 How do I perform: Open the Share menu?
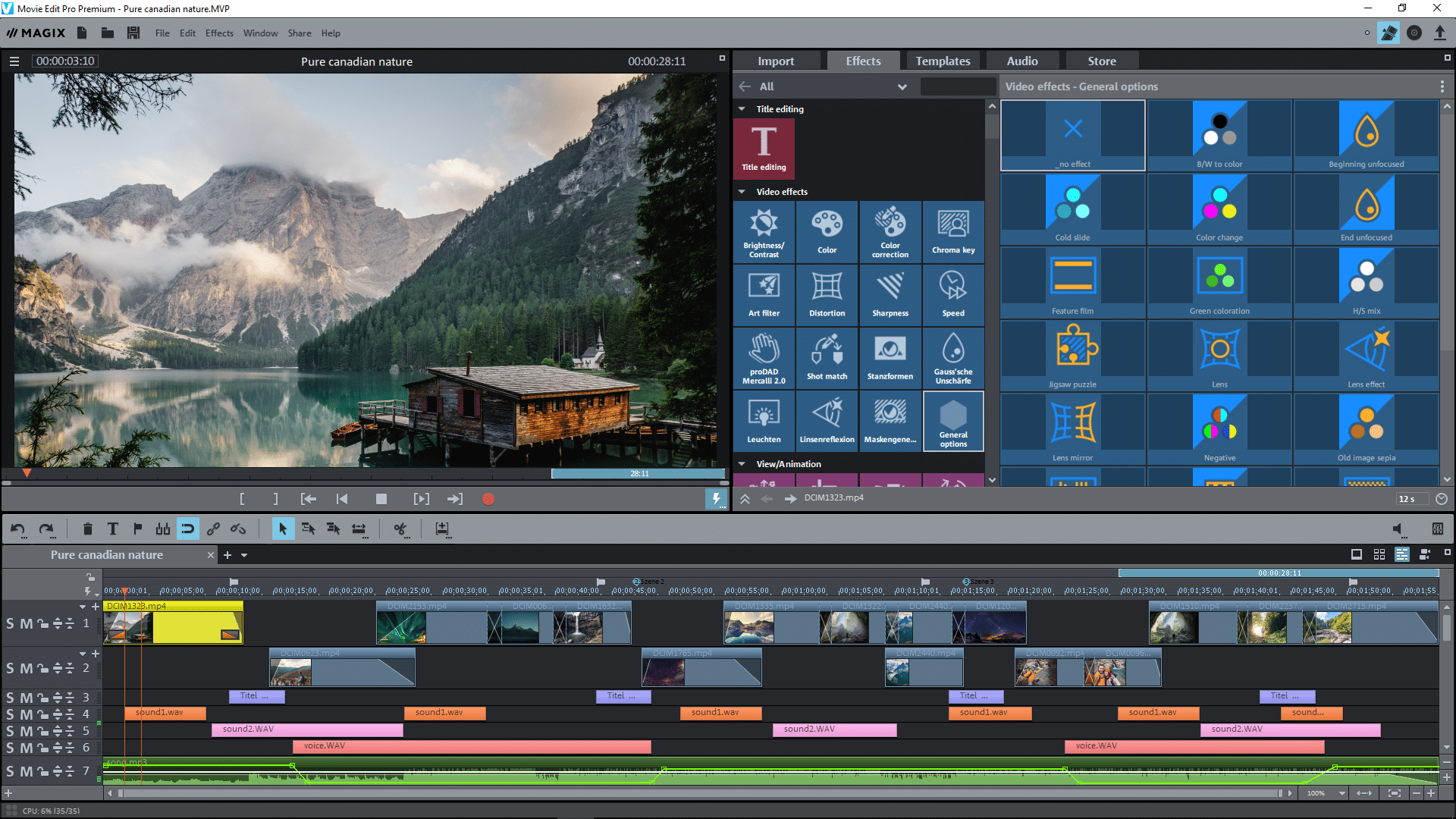300,33
